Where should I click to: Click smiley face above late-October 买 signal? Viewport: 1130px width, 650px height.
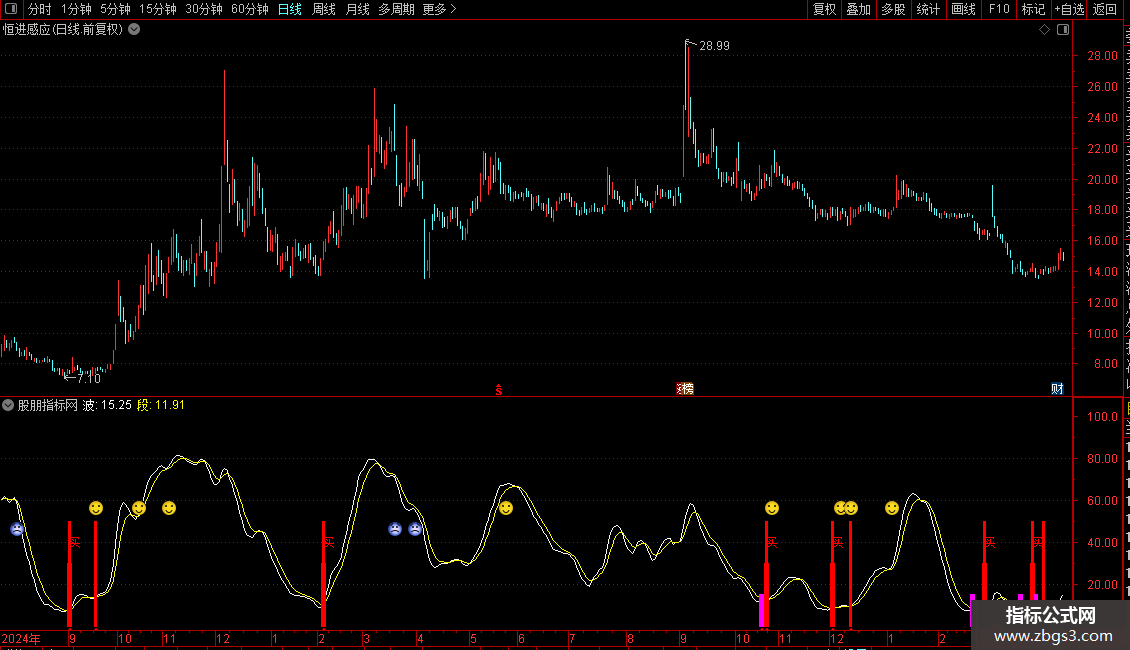click(x=772, y=508)
